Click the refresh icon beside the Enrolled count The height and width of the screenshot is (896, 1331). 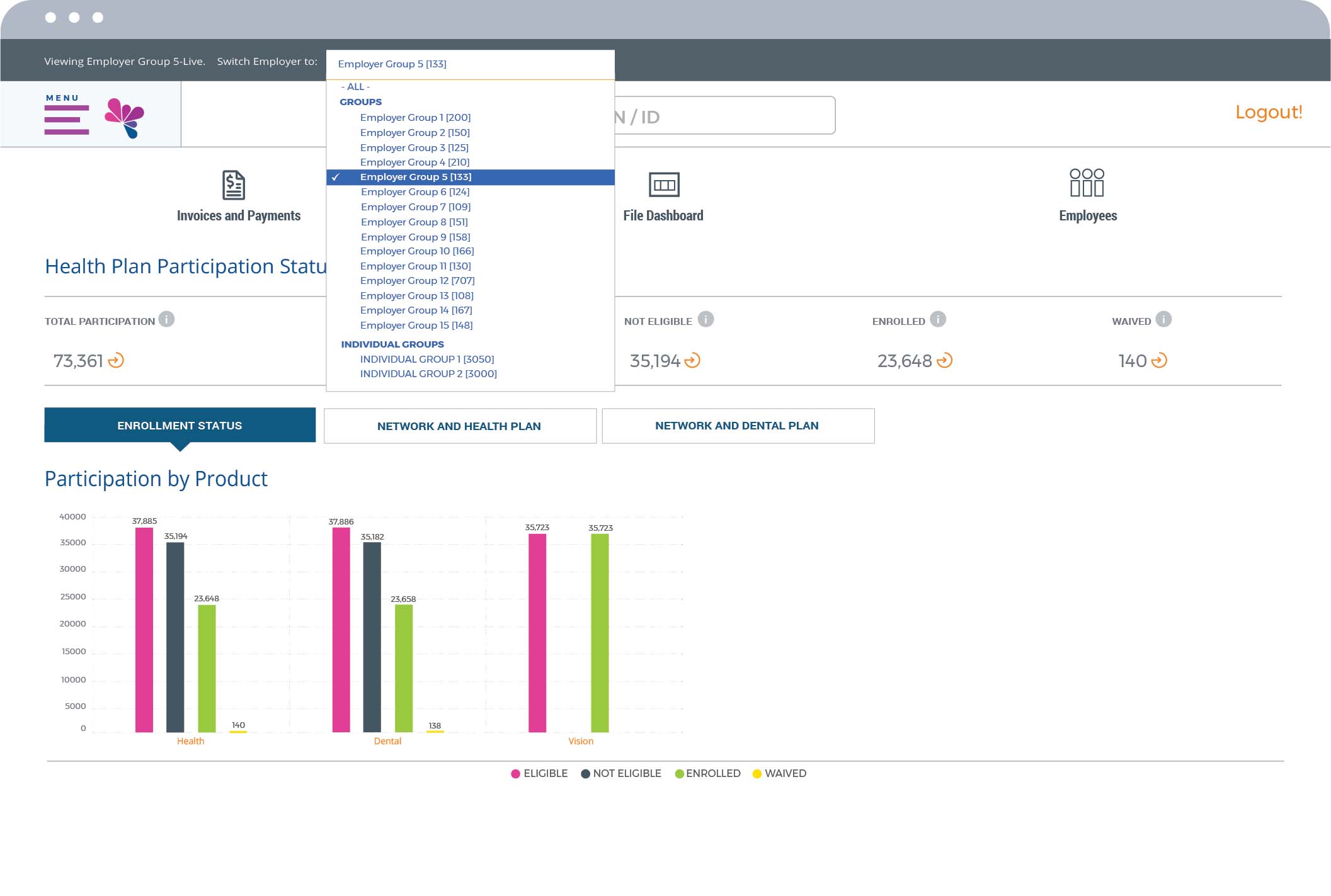pyautogui.click(x=944, y=361)
